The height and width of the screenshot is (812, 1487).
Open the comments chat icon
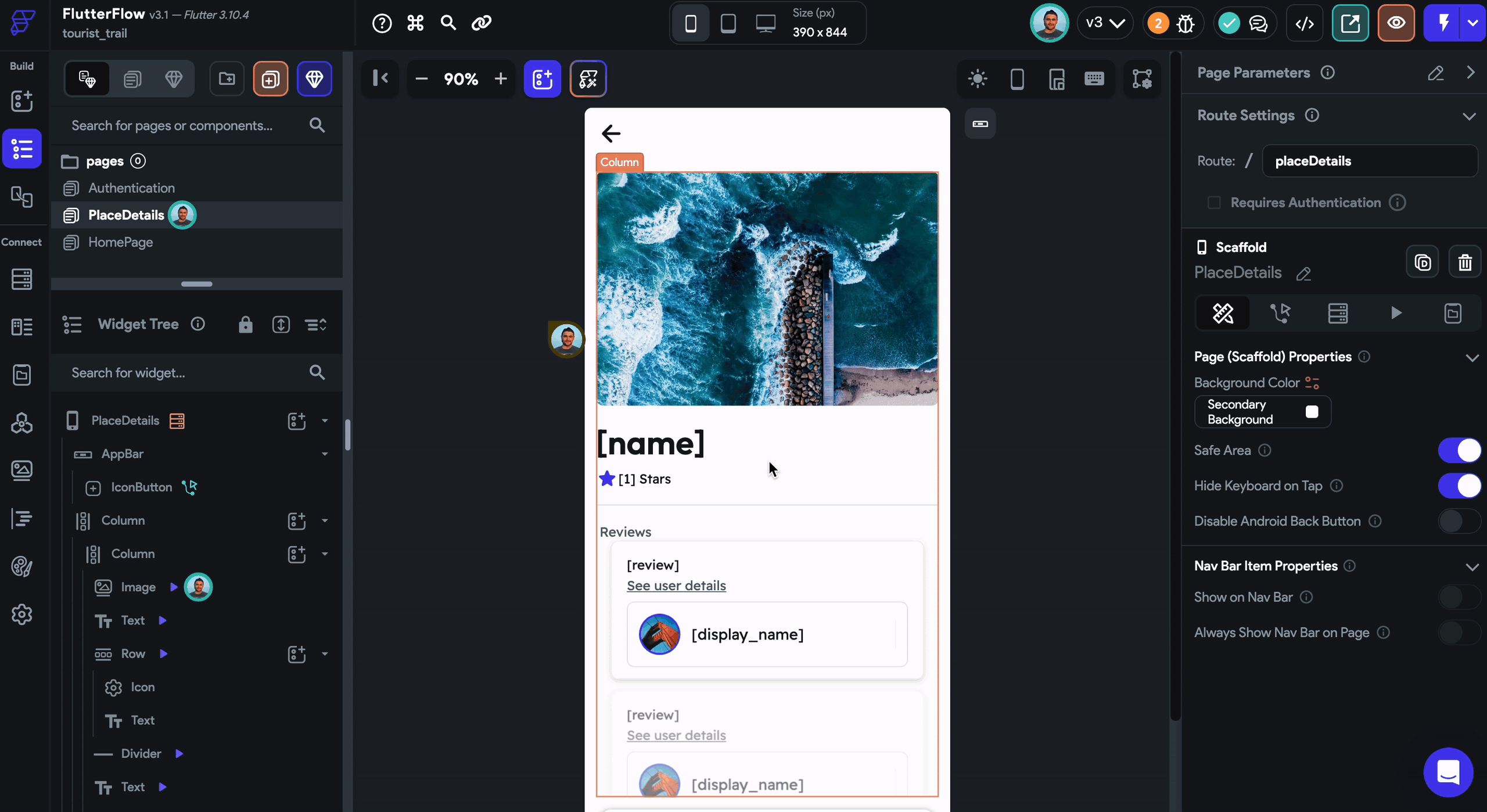tap(1258, 23)
